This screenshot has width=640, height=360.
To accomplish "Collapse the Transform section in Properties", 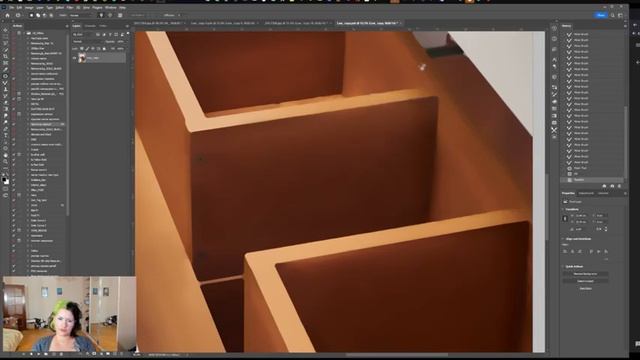I will coord(563,209).
